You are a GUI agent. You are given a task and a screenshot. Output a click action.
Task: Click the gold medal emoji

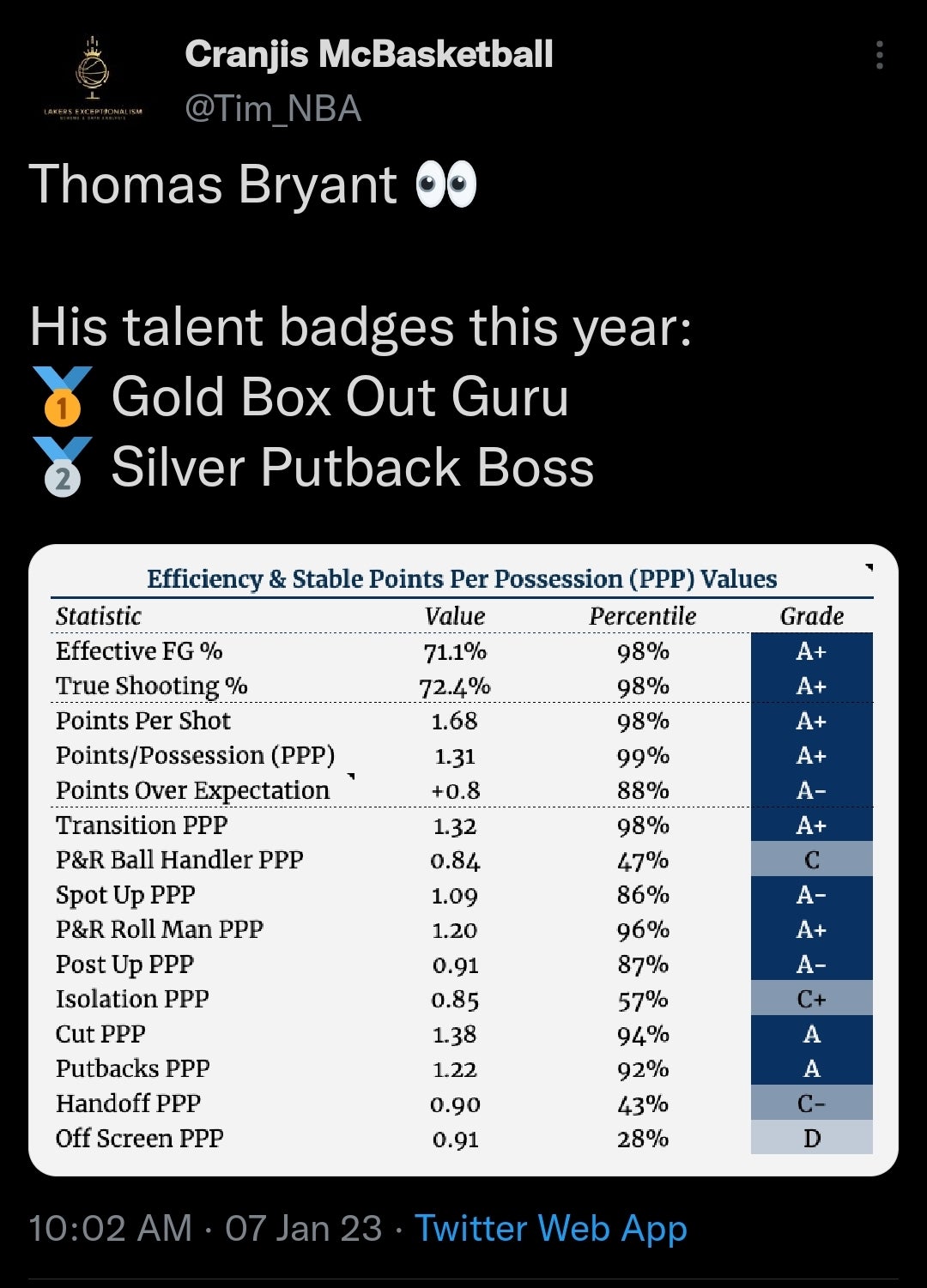tap(62, 396)
